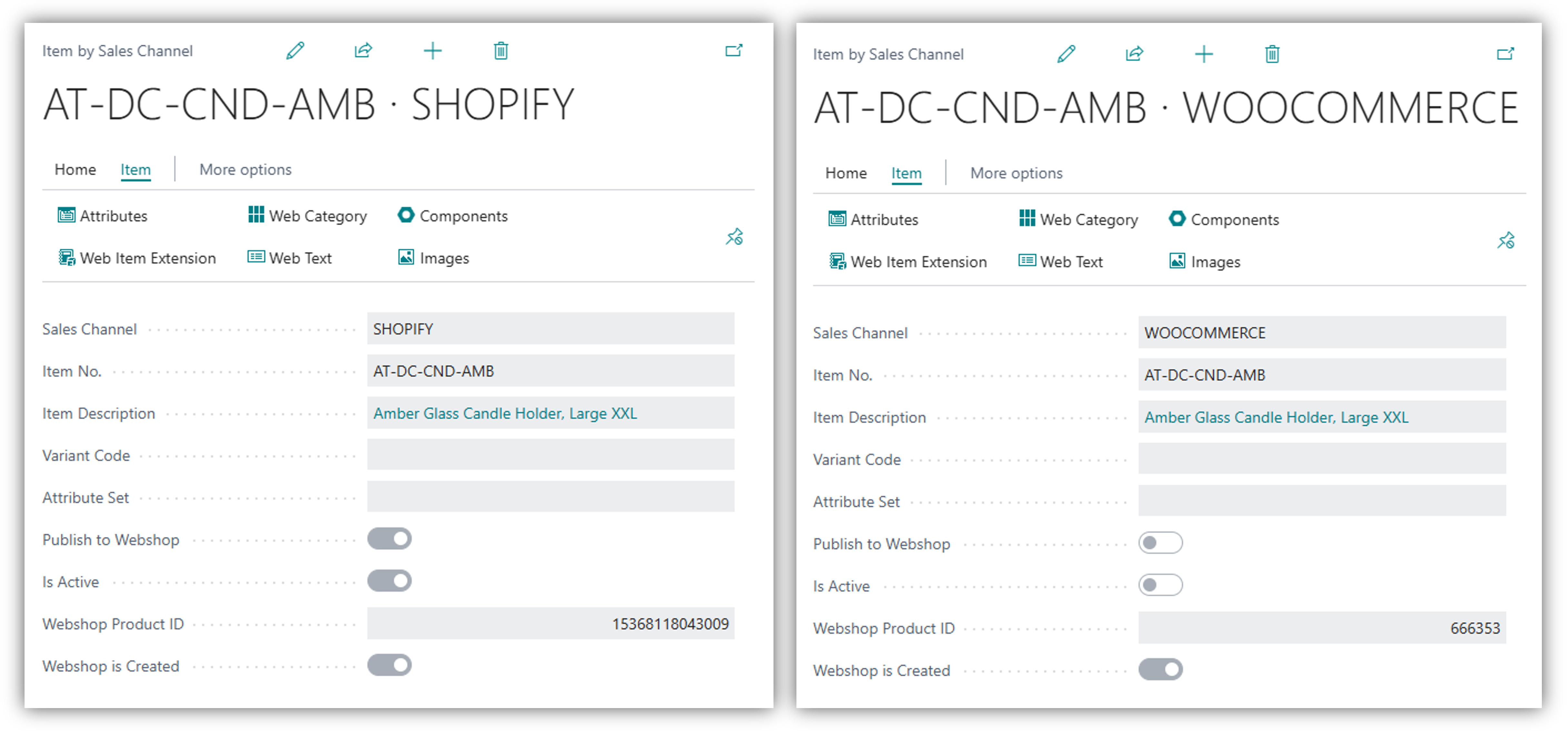The height and width of the screenshot is (731, 1568).
Task: Click Variant Code field in WOOCOMMERCE card
Action: pyautogui.click(x=1322, y=458)
